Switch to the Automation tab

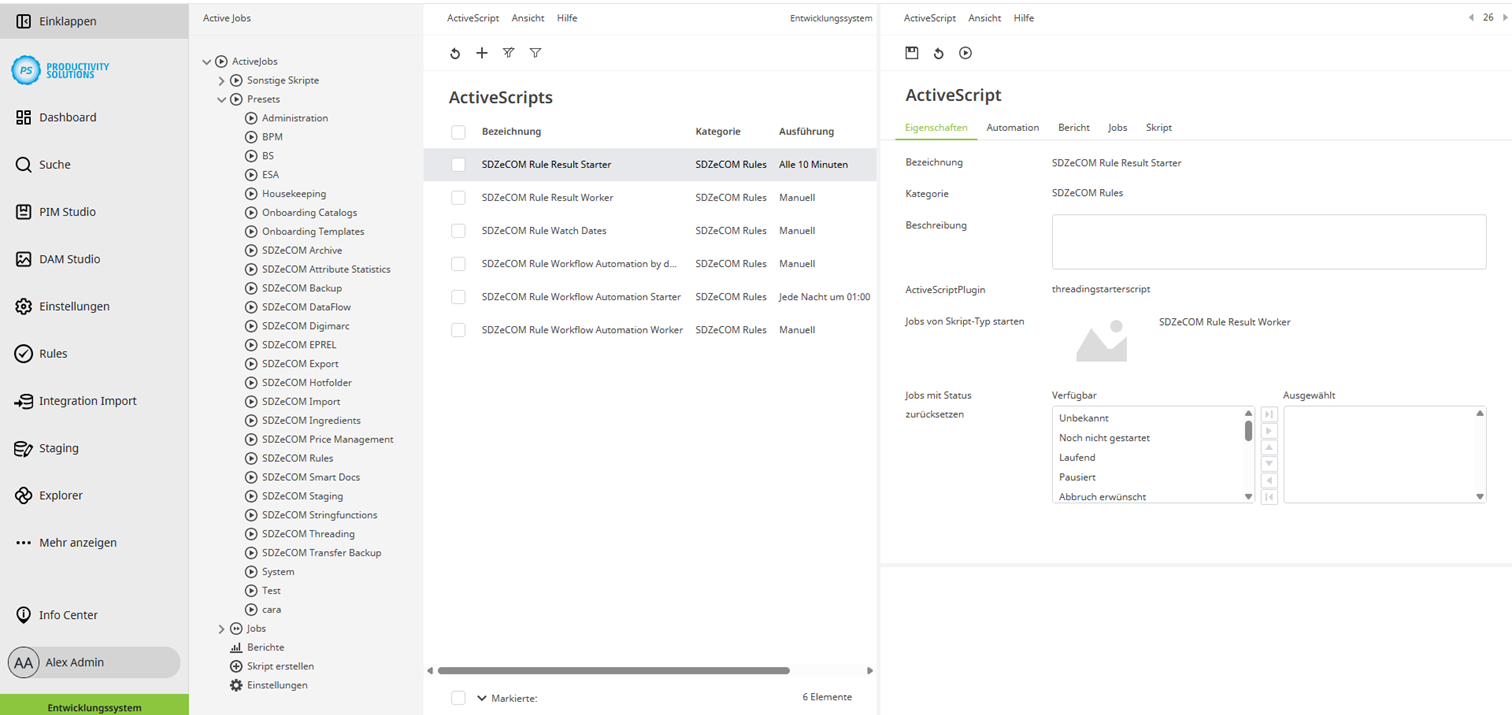tap(1012, 128)
